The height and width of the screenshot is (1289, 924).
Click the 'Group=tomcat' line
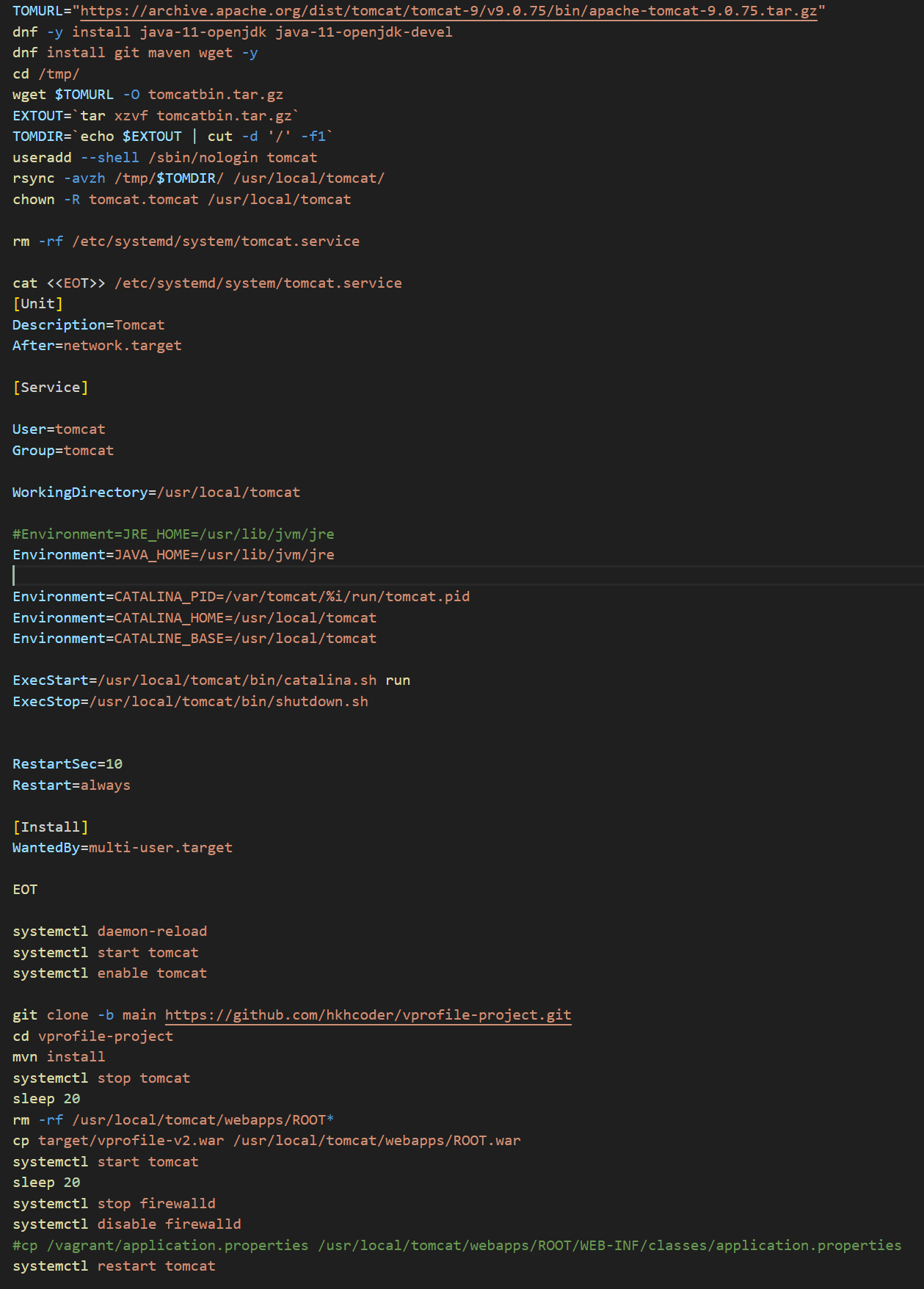(x=63, y=450)
